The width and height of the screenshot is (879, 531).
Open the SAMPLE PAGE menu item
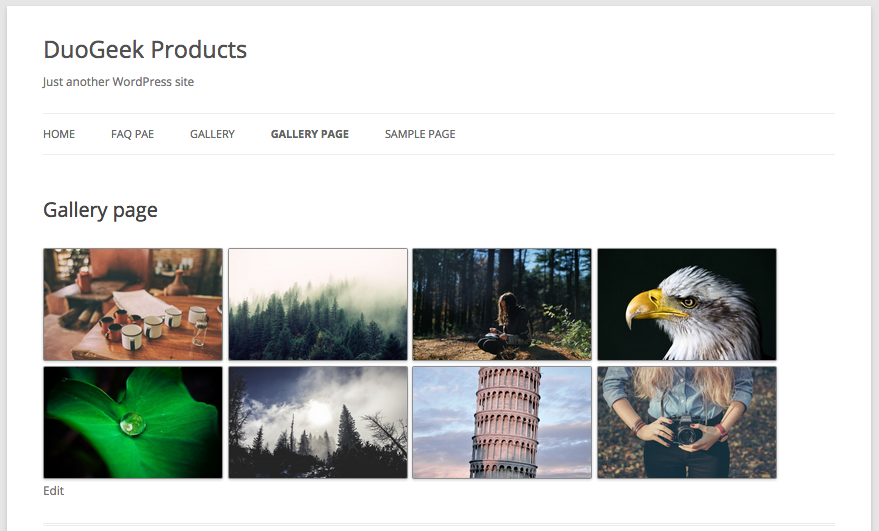pyautogui.click(x=420, y=134)
